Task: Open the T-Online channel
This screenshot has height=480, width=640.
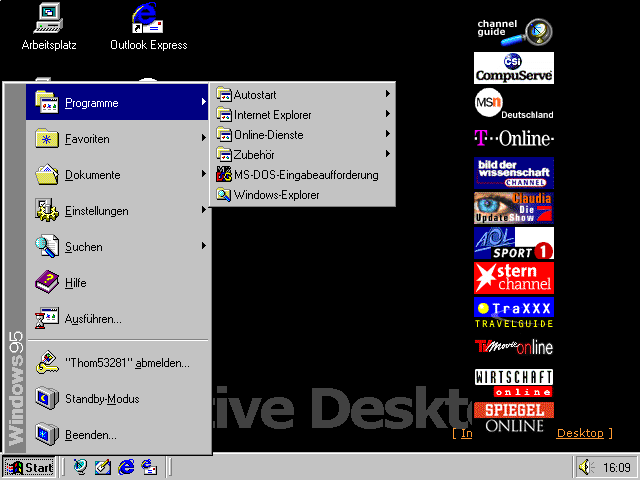Action: pyautogui.click(x=514, y=138)
